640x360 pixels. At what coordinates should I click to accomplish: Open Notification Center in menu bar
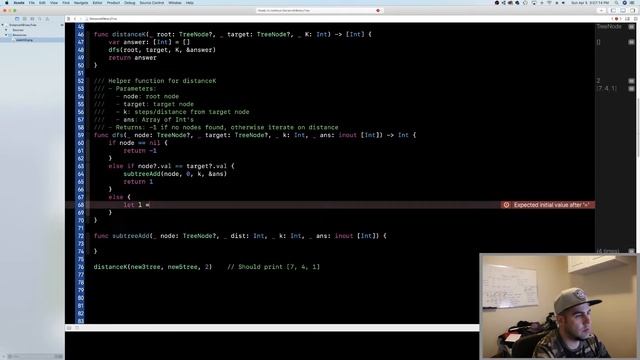[633, 3]
